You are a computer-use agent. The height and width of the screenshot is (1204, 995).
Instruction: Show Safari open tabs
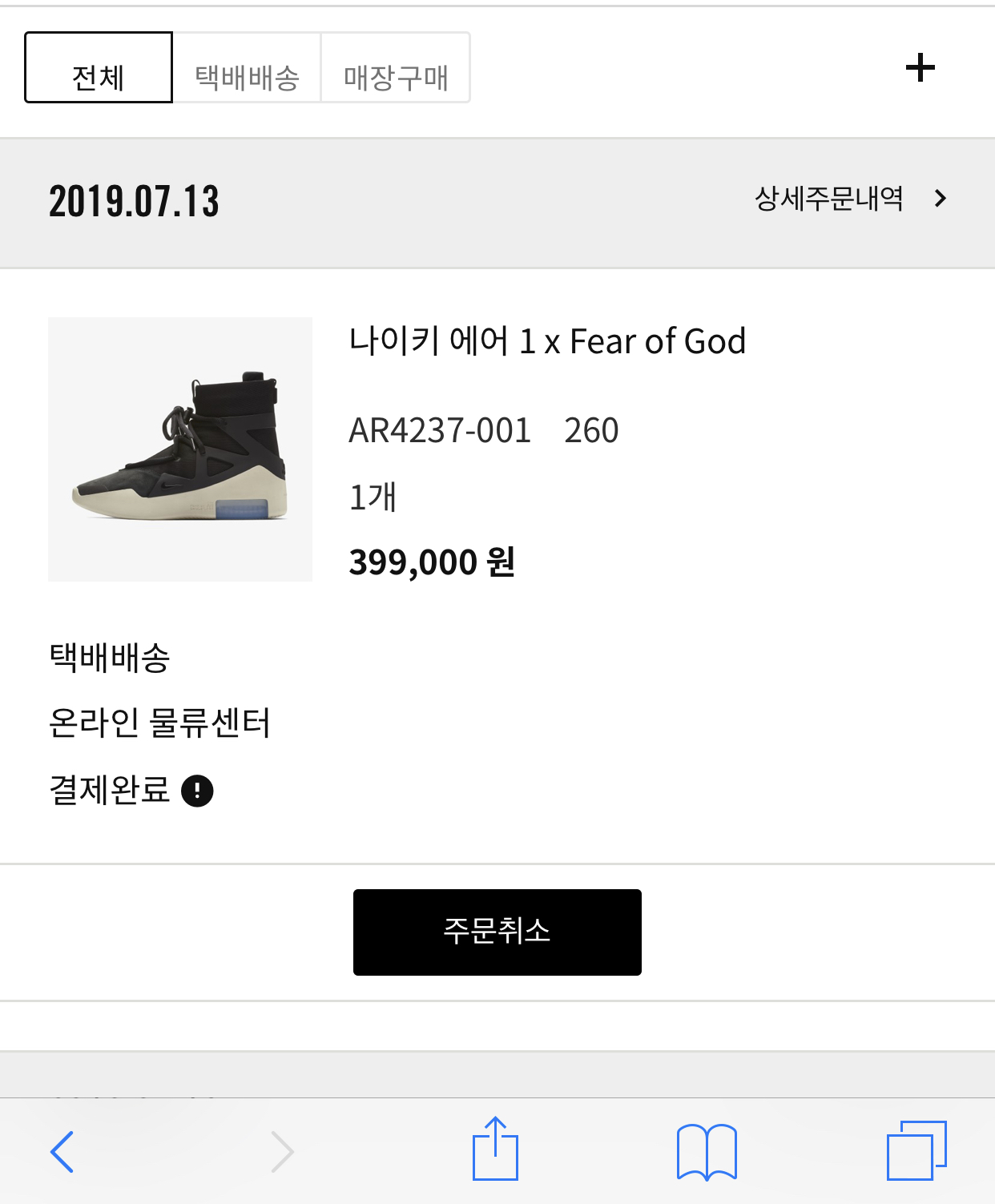pos(916,1151)
